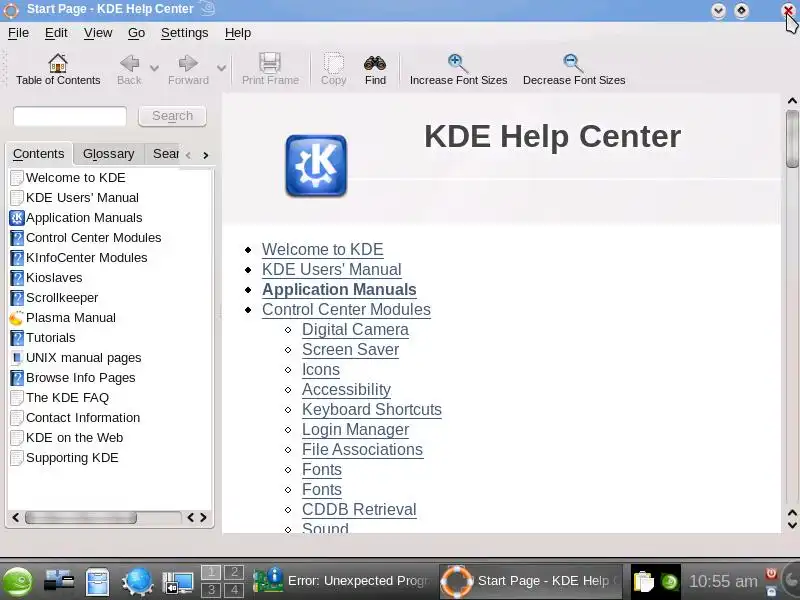Follow the KDE Users' Manual link on the page
Image resolution: width=800 pixels, height=600 pixels.
[x=332, y=269]
